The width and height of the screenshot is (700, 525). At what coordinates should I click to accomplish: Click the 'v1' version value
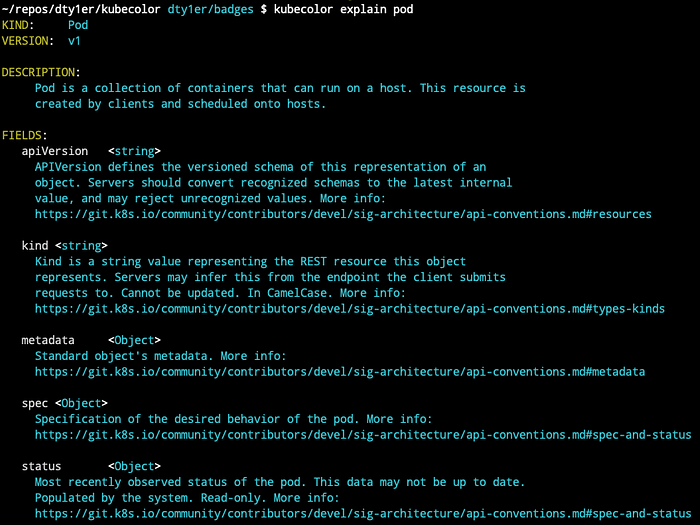[74, 41]
